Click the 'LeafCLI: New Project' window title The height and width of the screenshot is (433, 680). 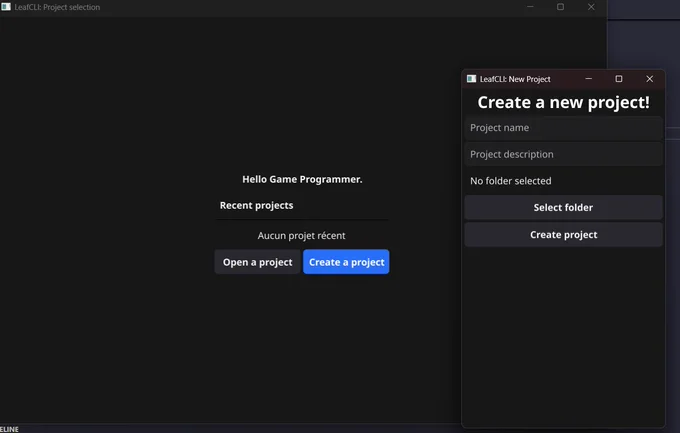pos(515,79)
